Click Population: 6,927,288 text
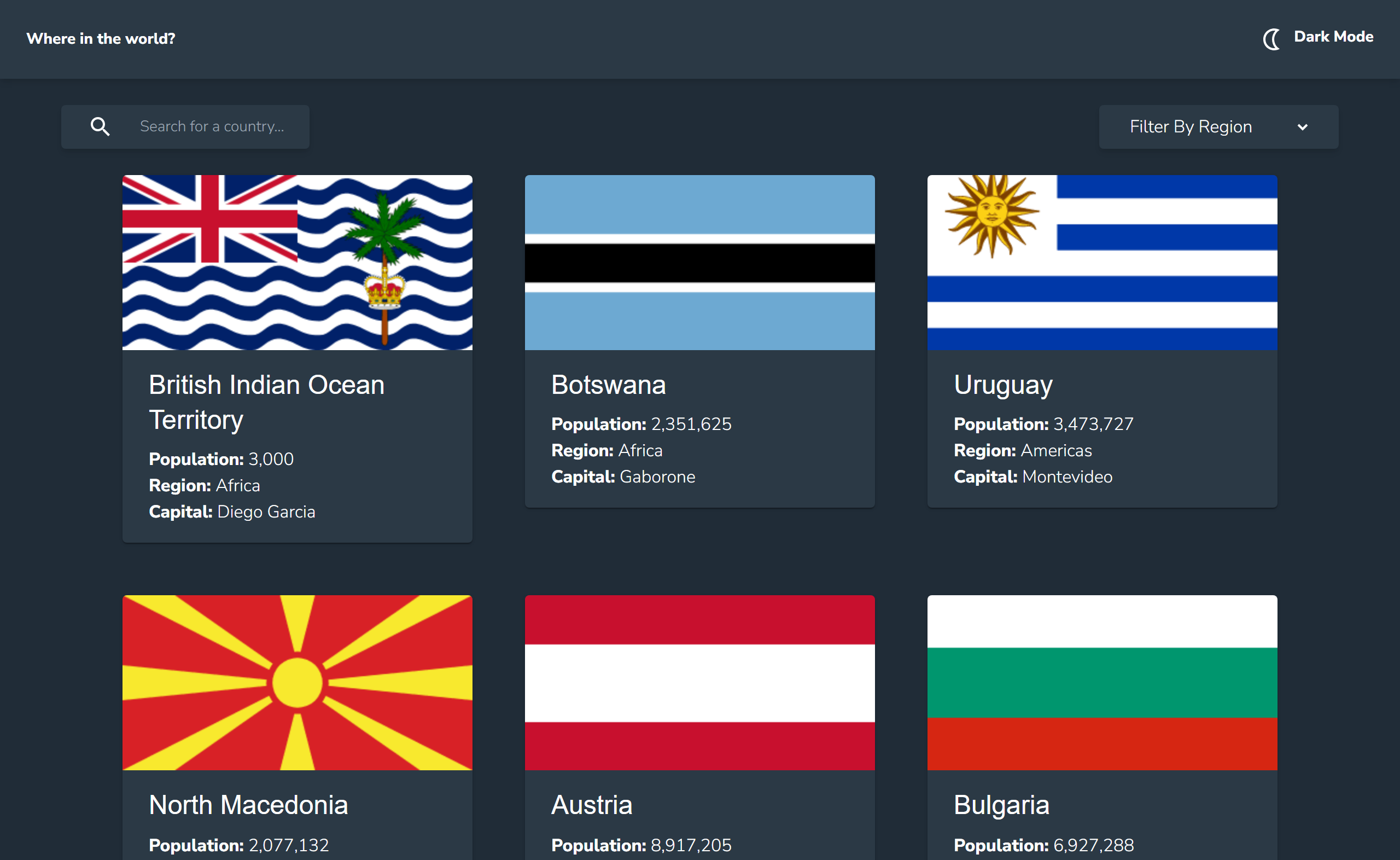1400x860 pixels. pyautogui.click(x=1043, y=845)
